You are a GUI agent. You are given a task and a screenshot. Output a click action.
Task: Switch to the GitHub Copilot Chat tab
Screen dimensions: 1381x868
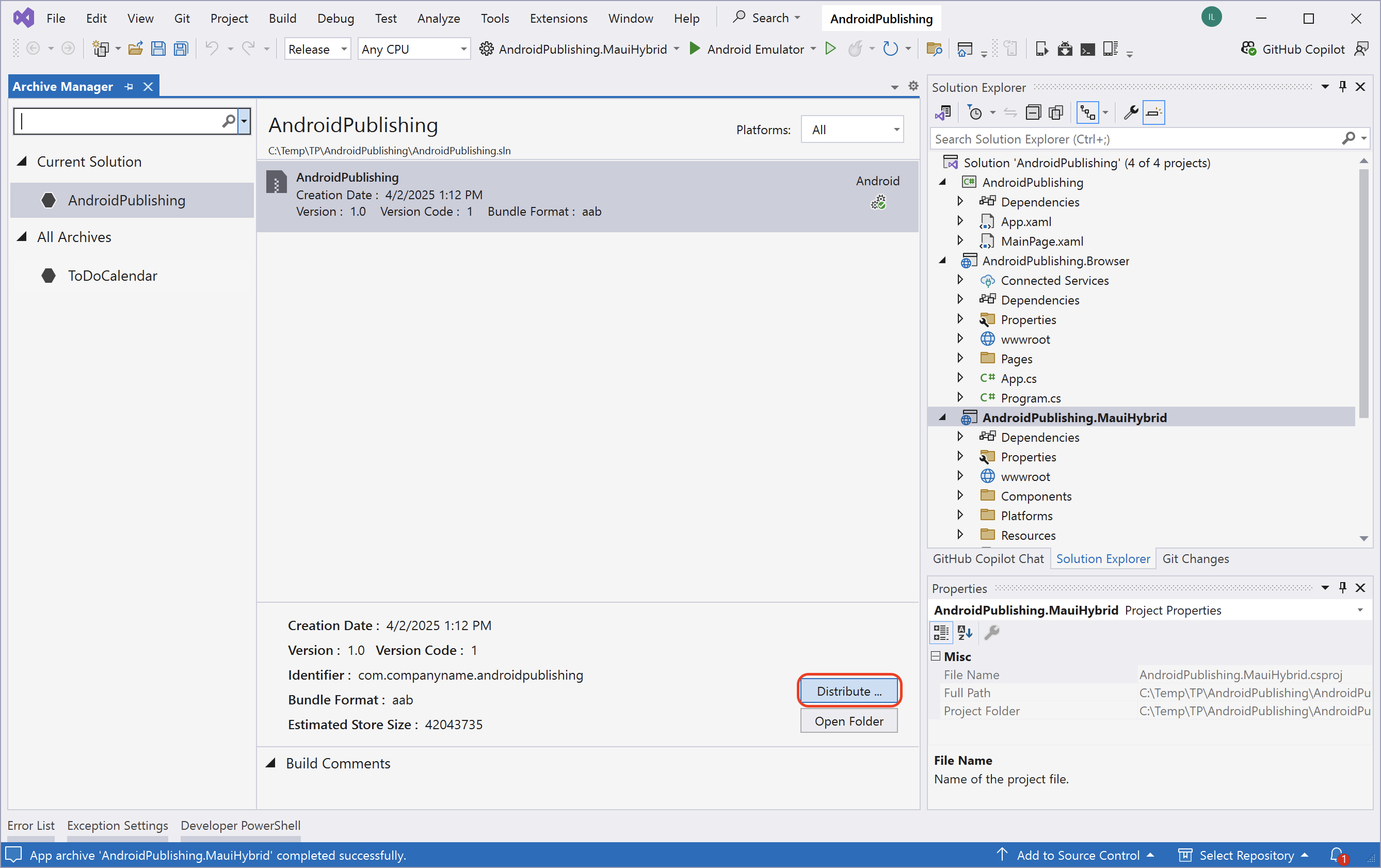(988, 558)
